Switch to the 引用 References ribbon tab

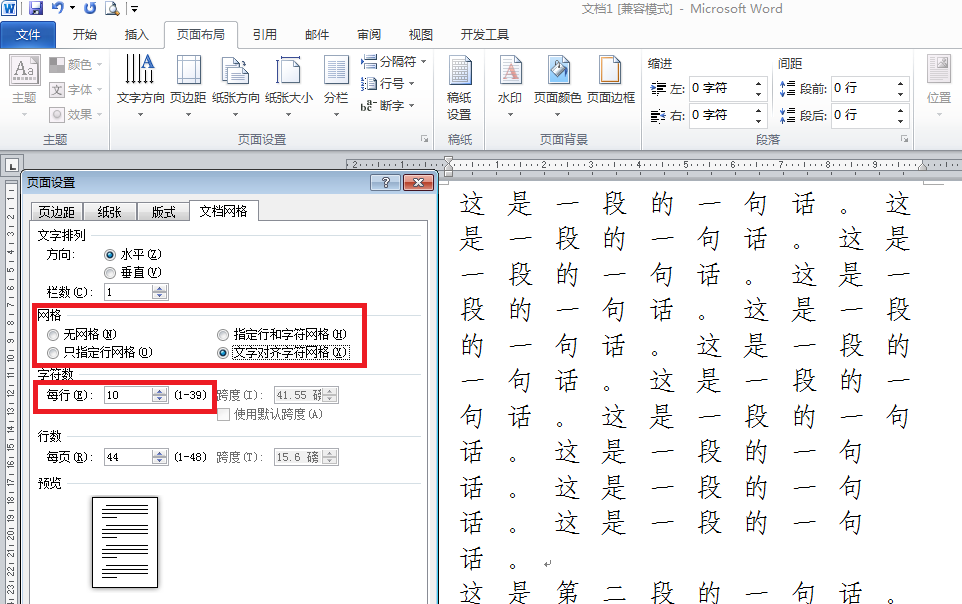pyautogui.click(x=265, y=35)
